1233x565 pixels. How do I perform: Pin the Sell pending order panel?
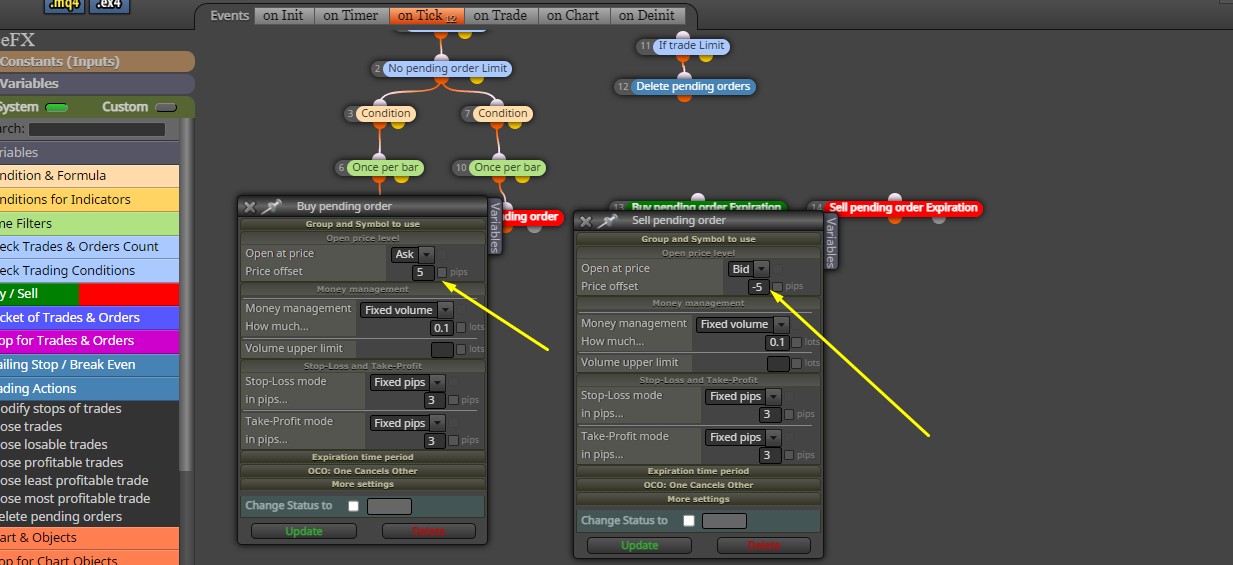[607, 221]
